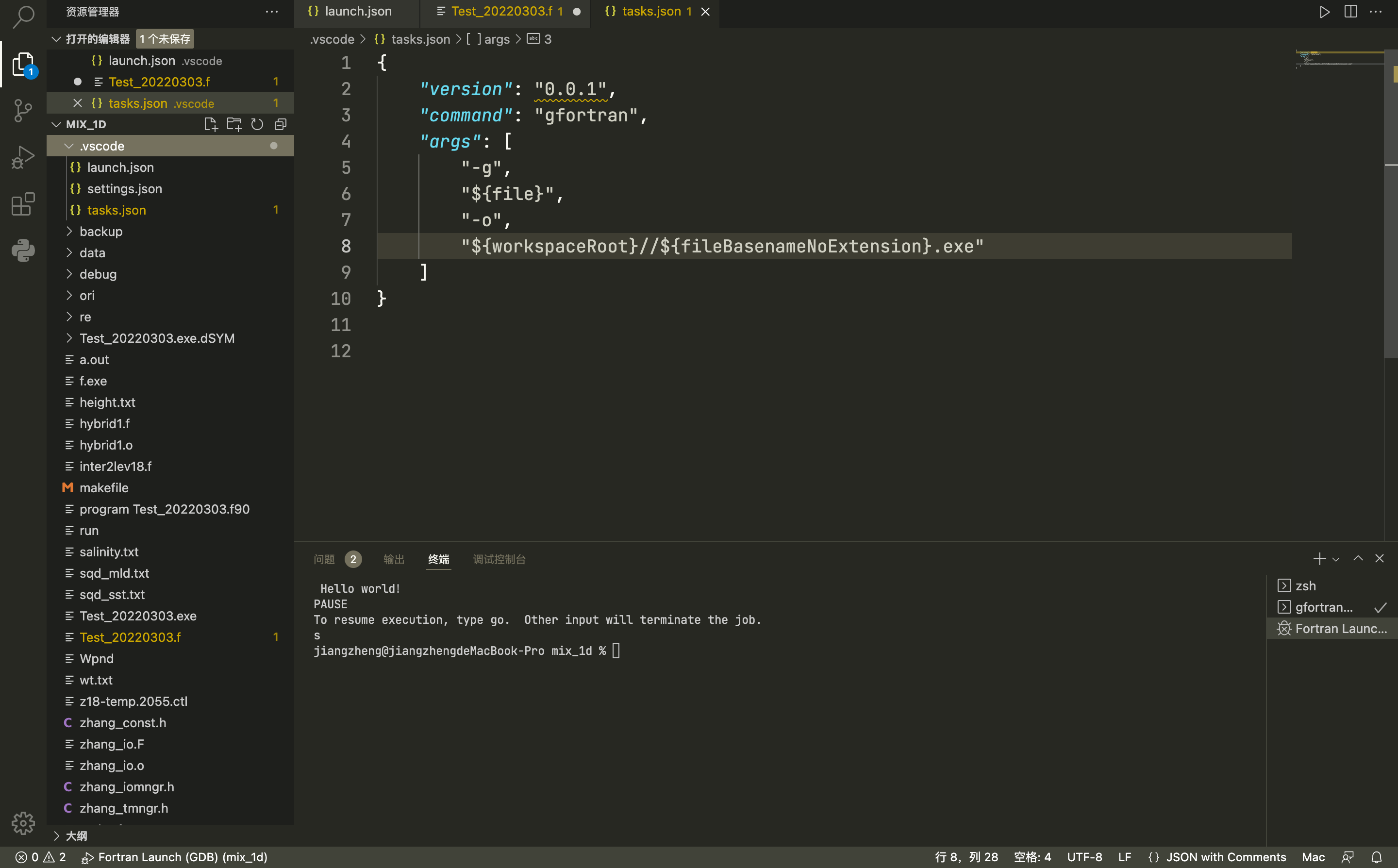Screen dimensions: 1398x868
Task: Click the Mac indicator in status bar
Action: [1313, 857]
